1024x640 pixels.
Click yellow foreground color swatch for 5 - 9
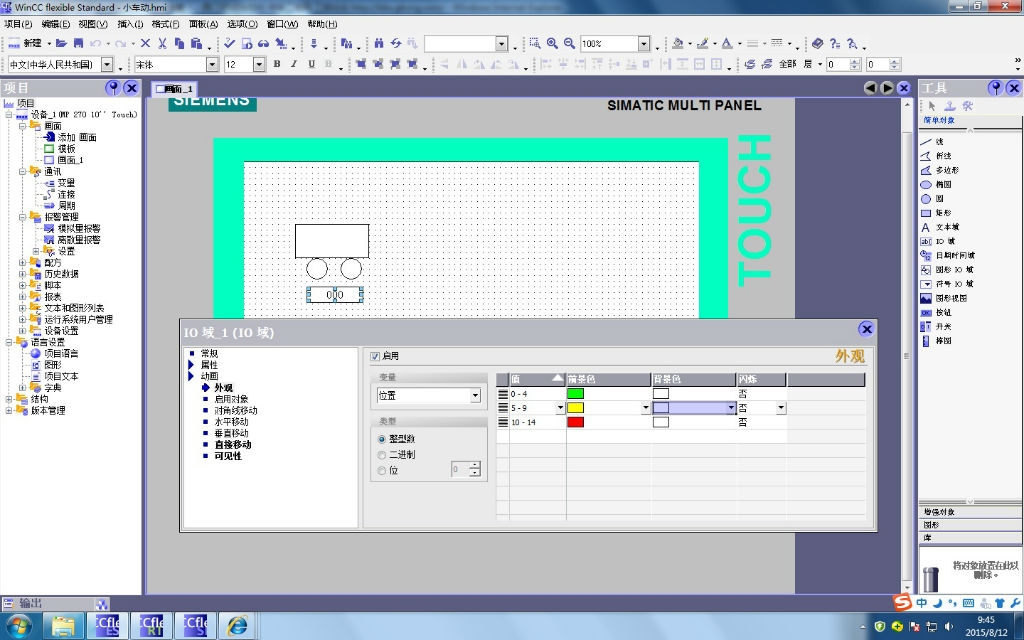click(x=575, y=408)
